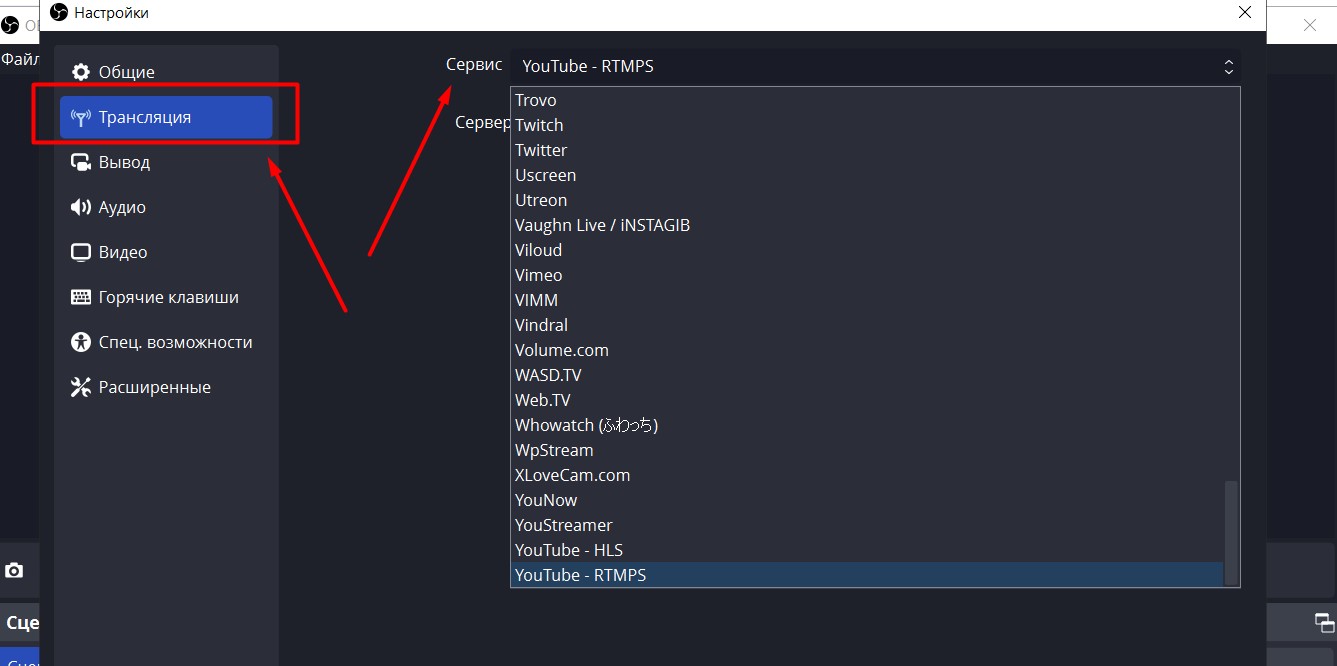The image size is (1337, 666).
Task: Click the monitor icon beside Видео
Action: coord(81,252)
